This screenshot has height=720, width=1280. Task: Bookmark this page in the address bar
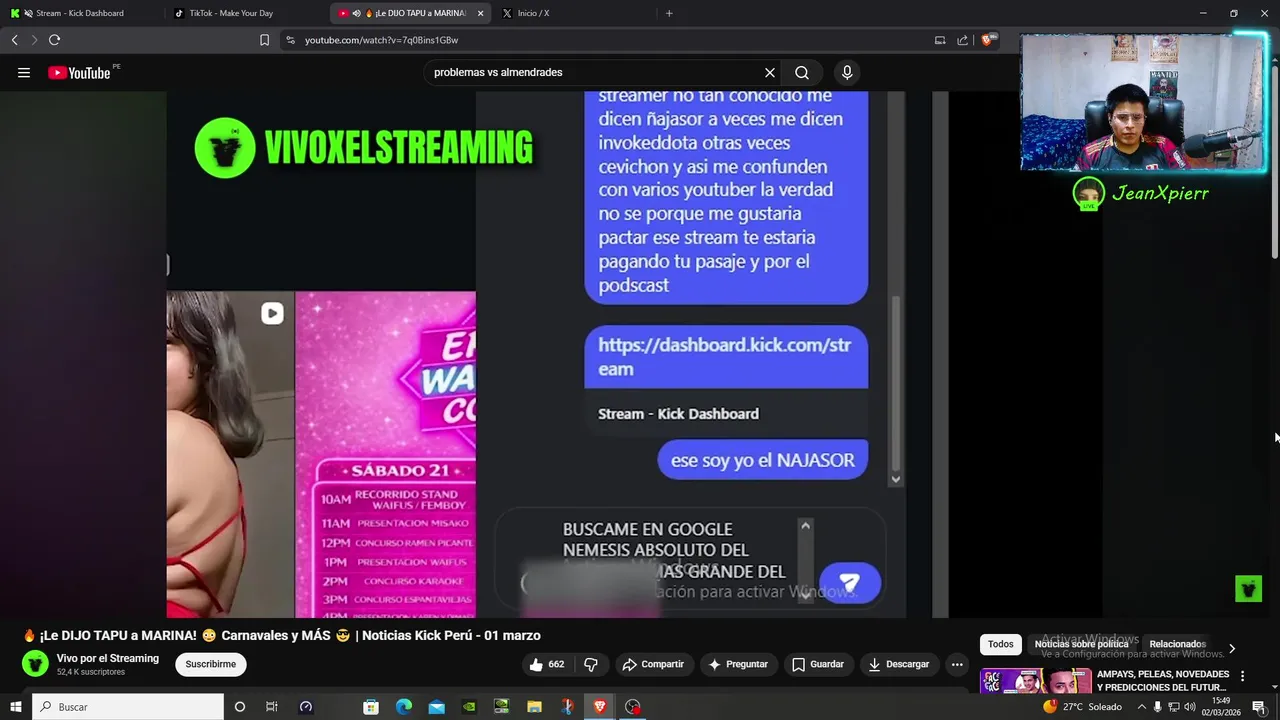264,40
